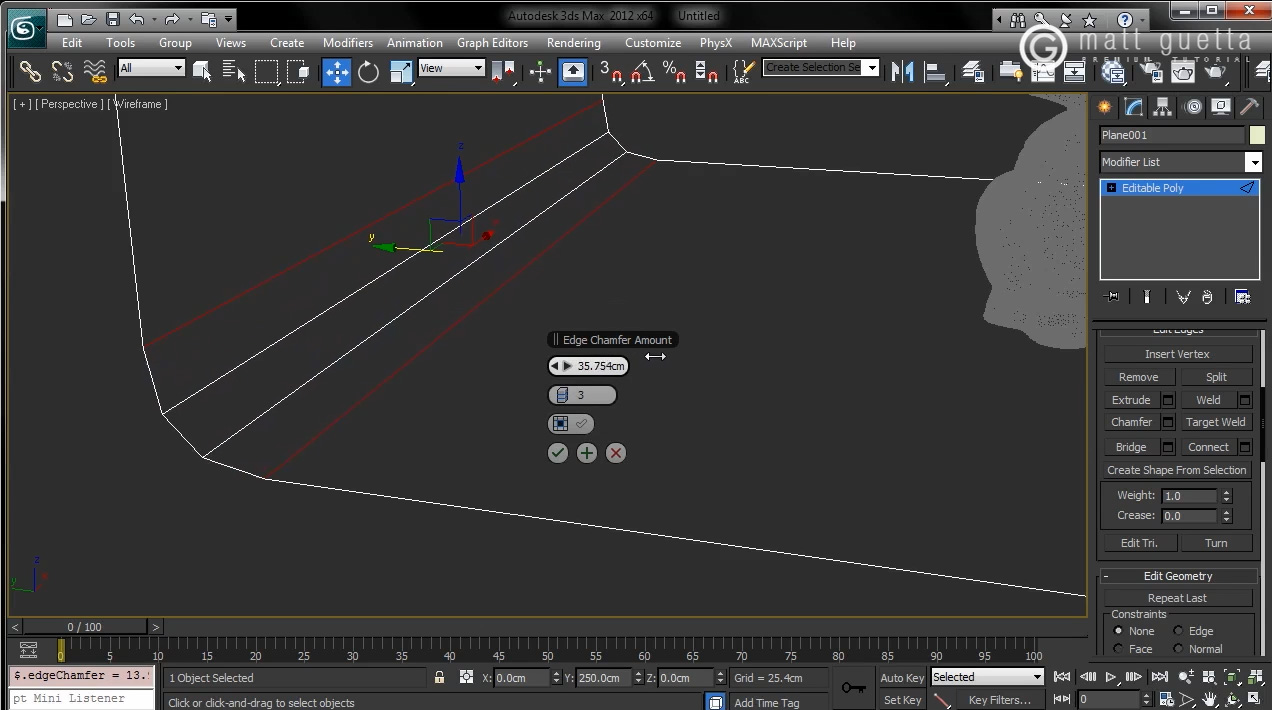The image size is (1272, 710).
Task: Click the Insert Vertex button
Action: [1178, 354]
